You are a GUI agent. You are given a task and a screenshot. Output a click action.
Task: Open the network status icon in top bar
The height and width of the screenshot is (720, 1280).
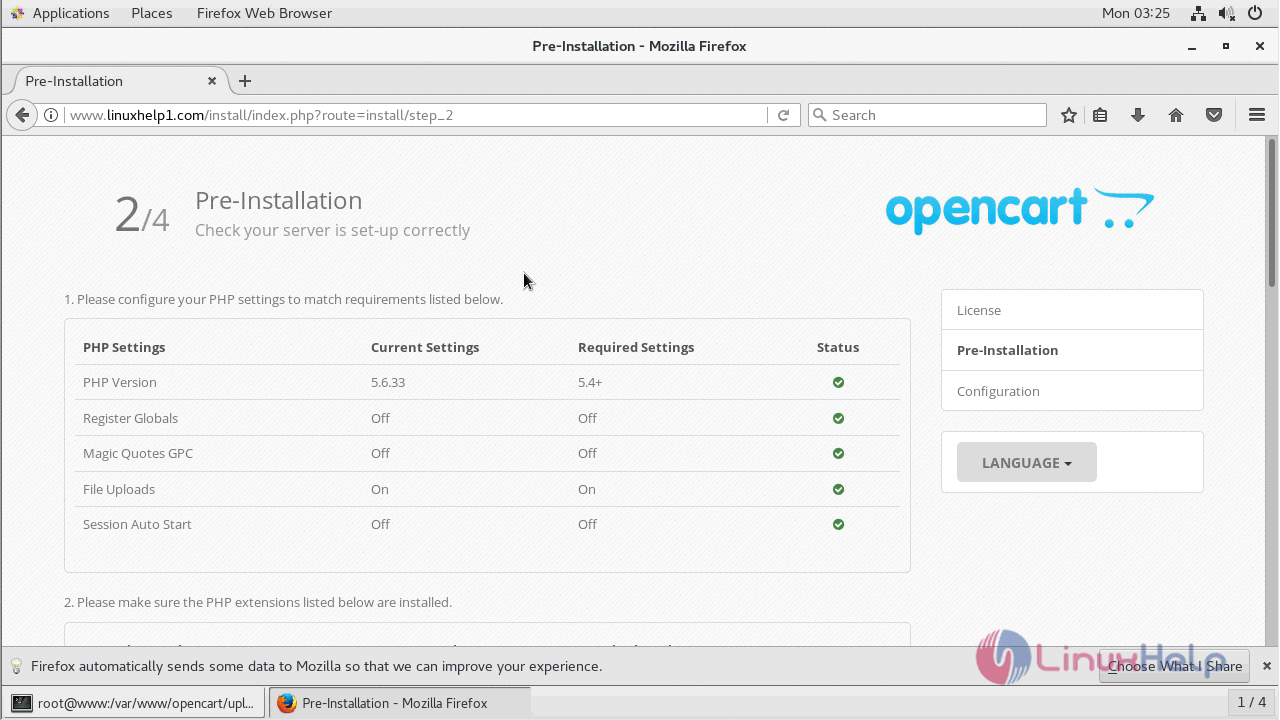coord(1198,13)
